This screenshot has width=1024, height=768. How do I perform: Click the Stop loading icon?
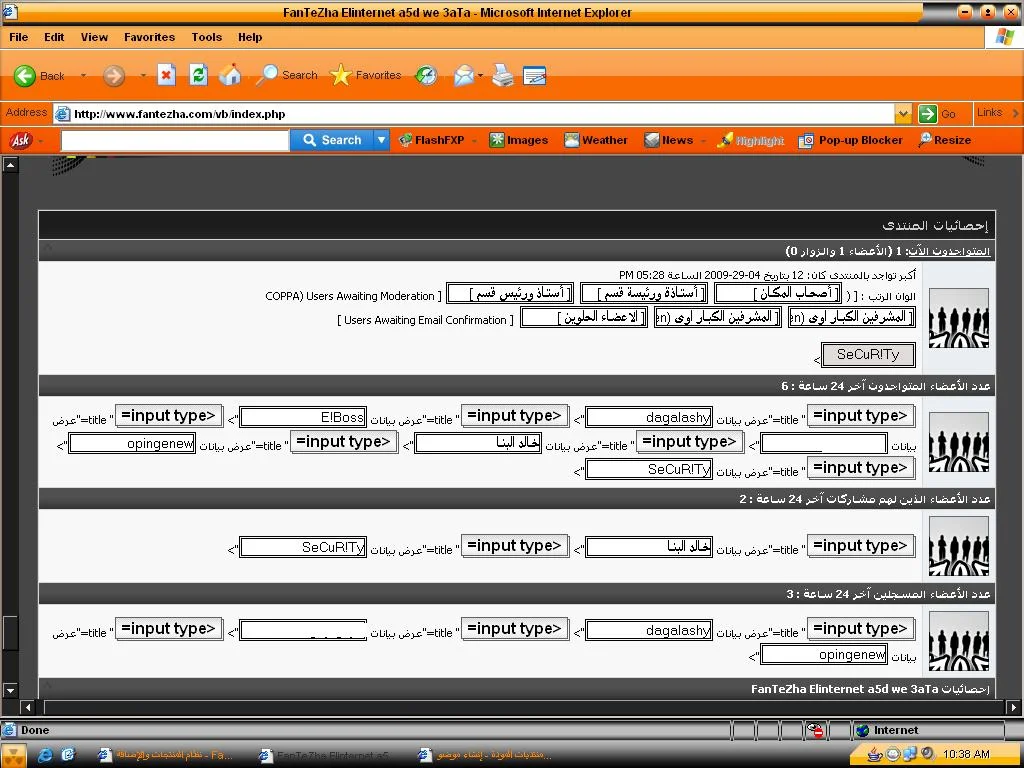tap(166, 76)
